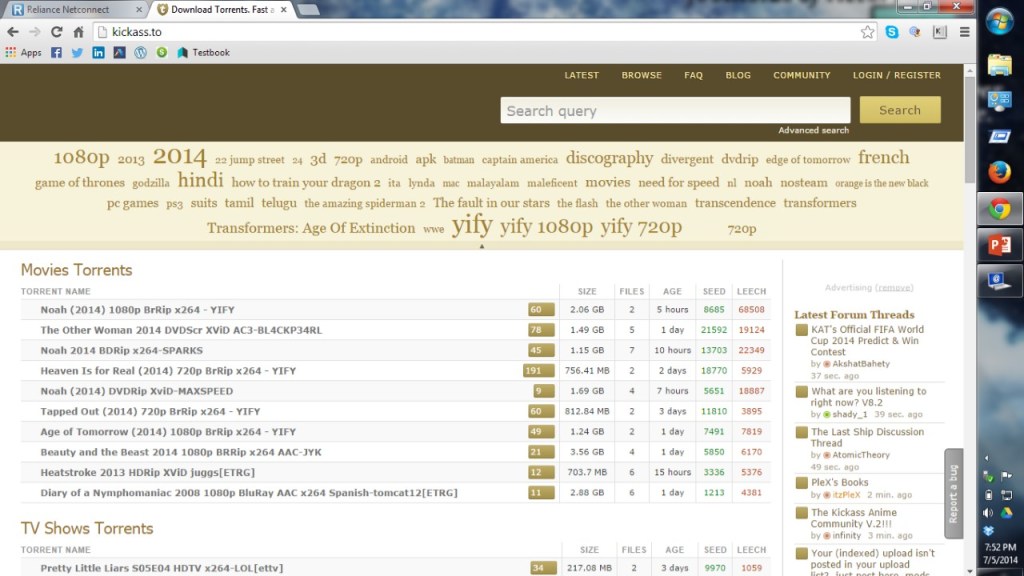Click the Report a bug side tab
Image resolution: width=1024 pixels, height=576 pixels.
click(x=953, y=493)
